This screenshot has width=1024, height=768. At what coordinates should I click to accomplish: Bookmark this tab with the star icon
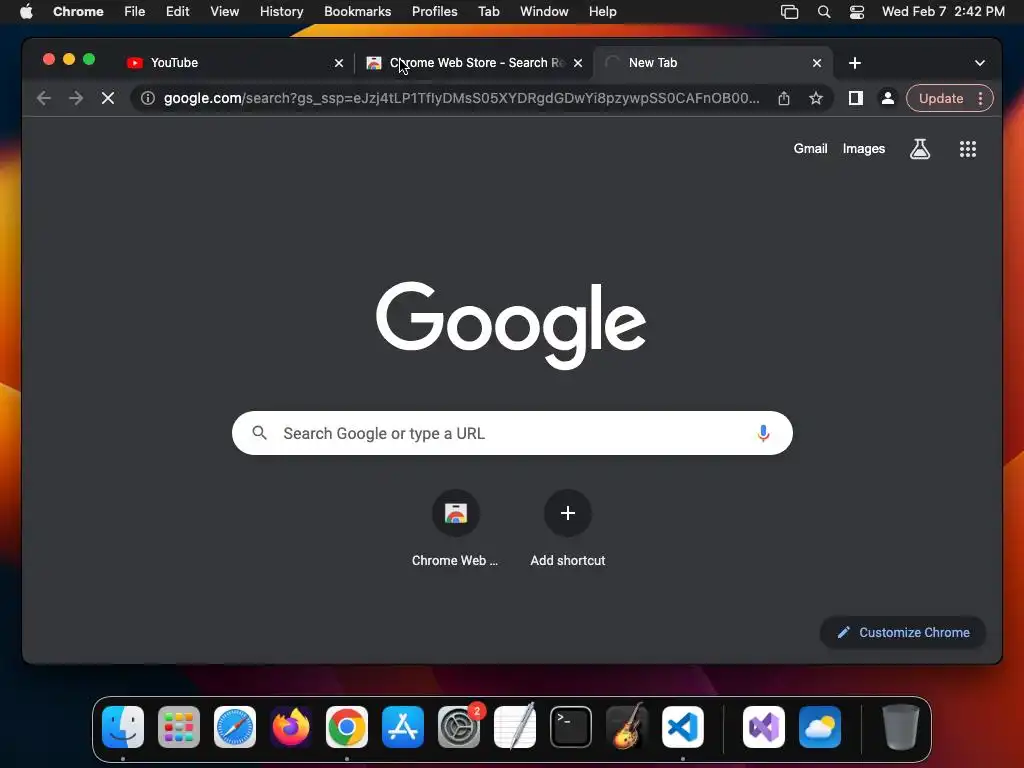tap(816, 98)
